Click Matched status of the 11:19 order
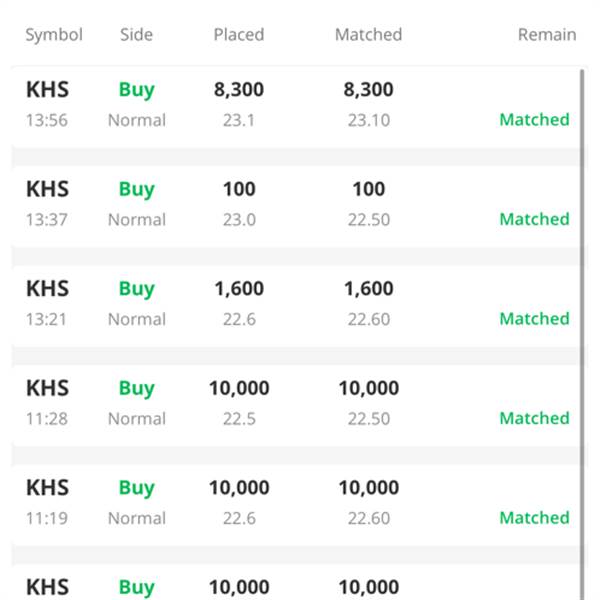The width and height of the screenshot is (600, 600). 535,518
